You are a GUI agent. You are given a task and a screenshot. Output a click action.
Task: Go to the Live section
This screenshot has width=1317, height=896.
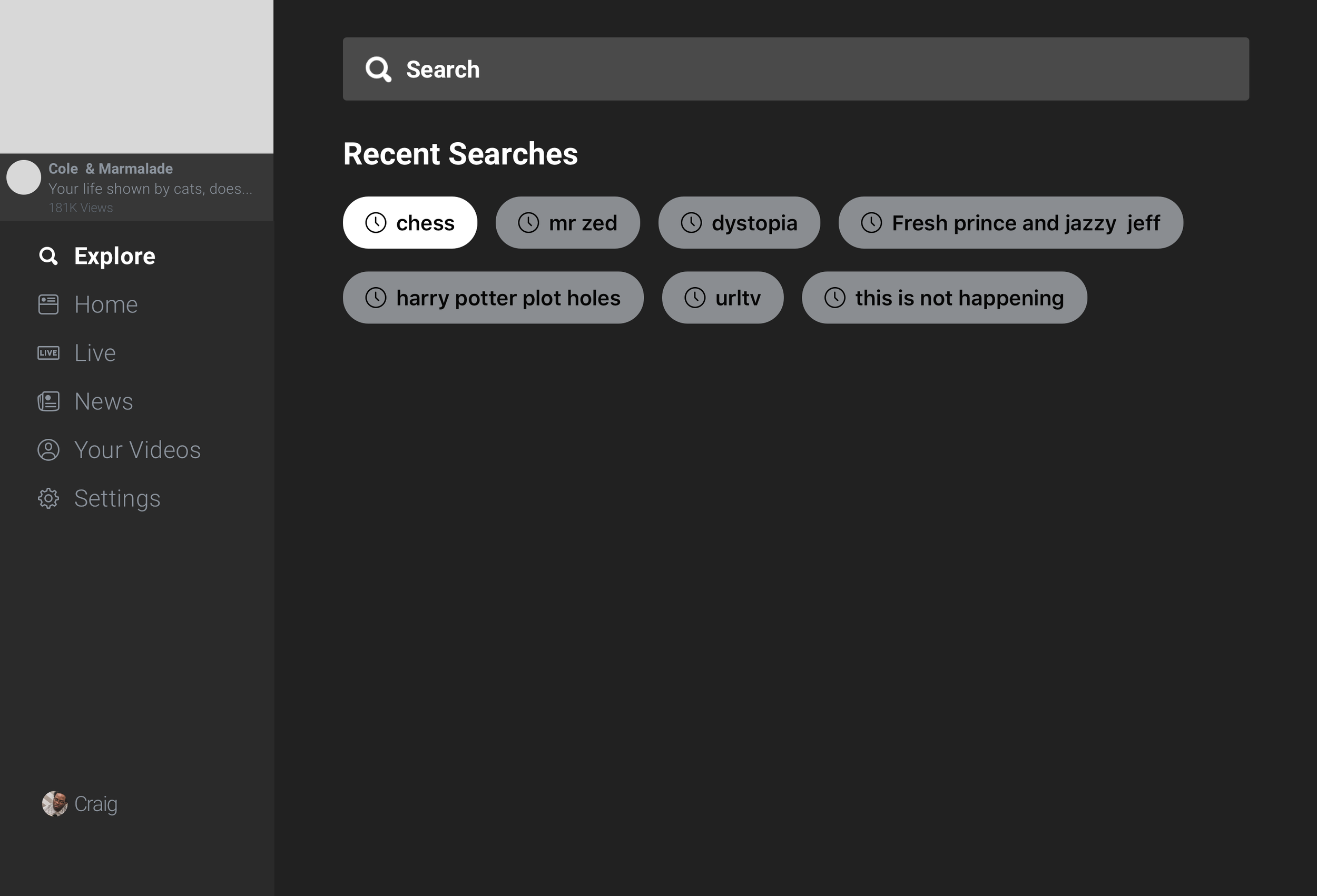point(95,353)
